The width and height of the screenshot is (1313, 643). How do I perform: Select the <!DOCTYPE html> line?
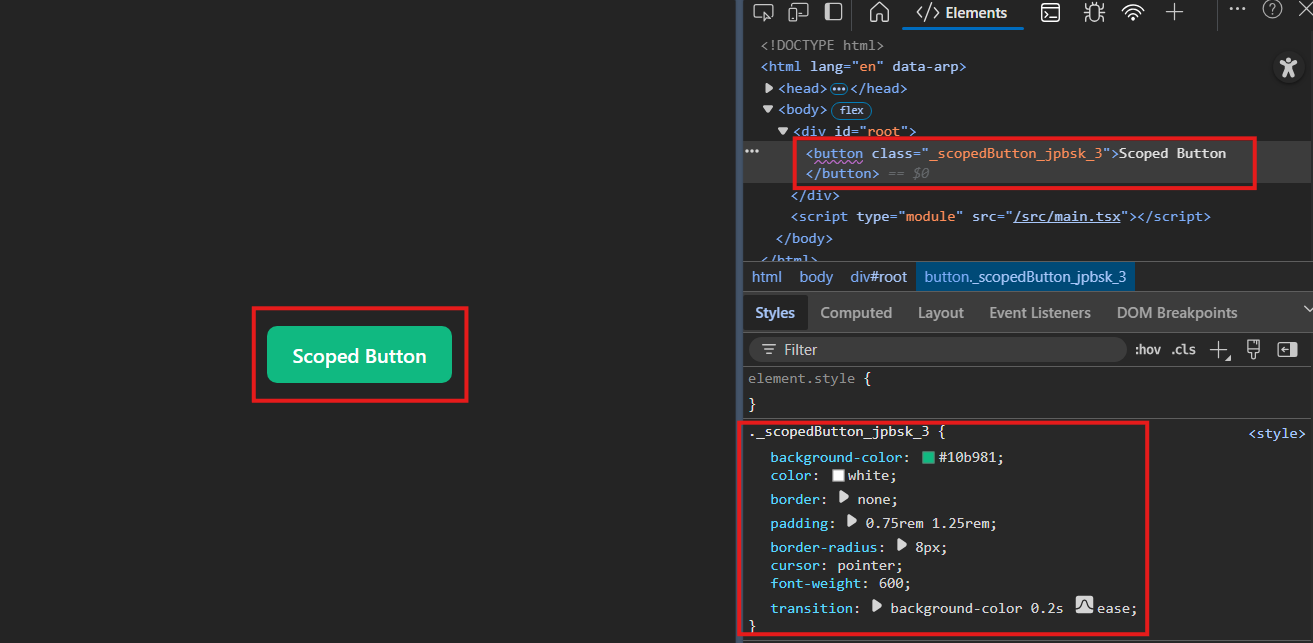822,45
